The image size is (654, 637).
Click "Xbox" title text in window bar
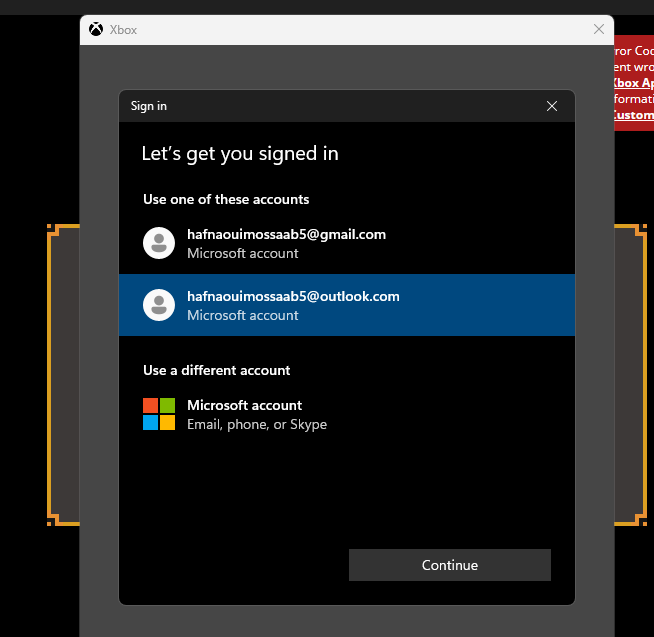click(123, 30)
